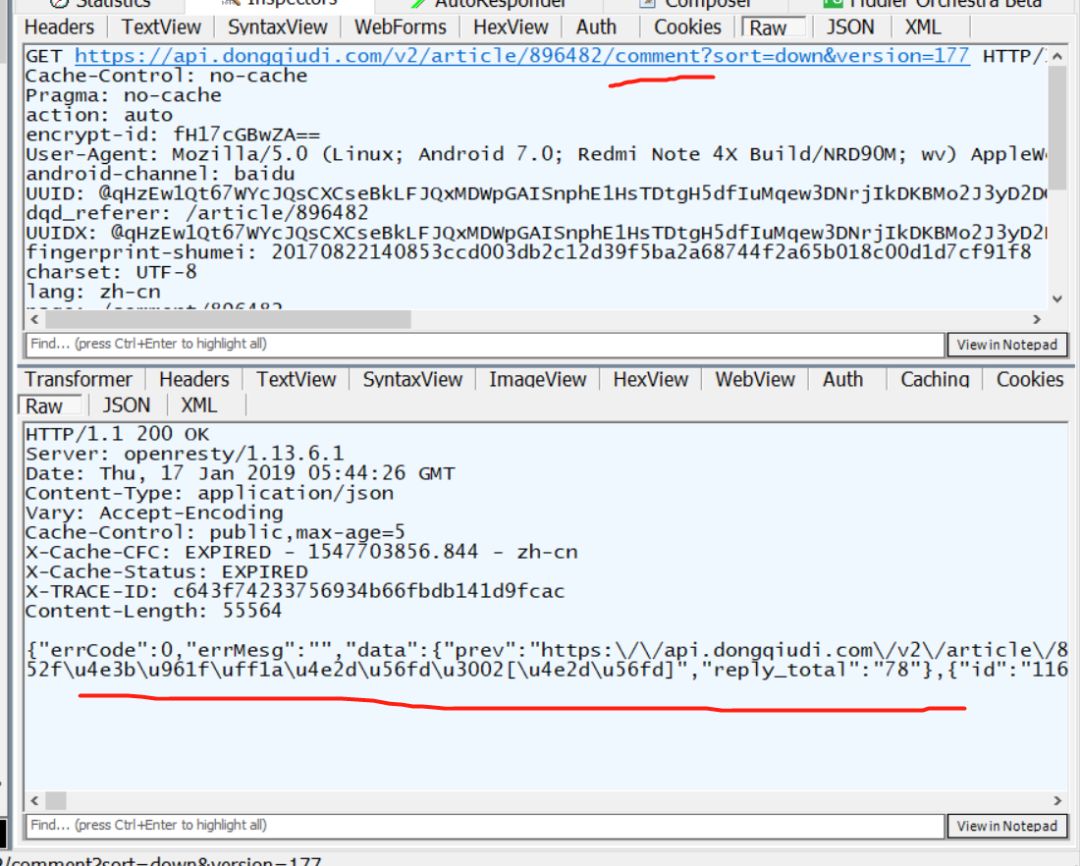This screenshot has height=866, width=1080.
Task: Click the 'HTTP/1.1 200 OK' status line
Action: pyautogui.click(x=117, y=434)
